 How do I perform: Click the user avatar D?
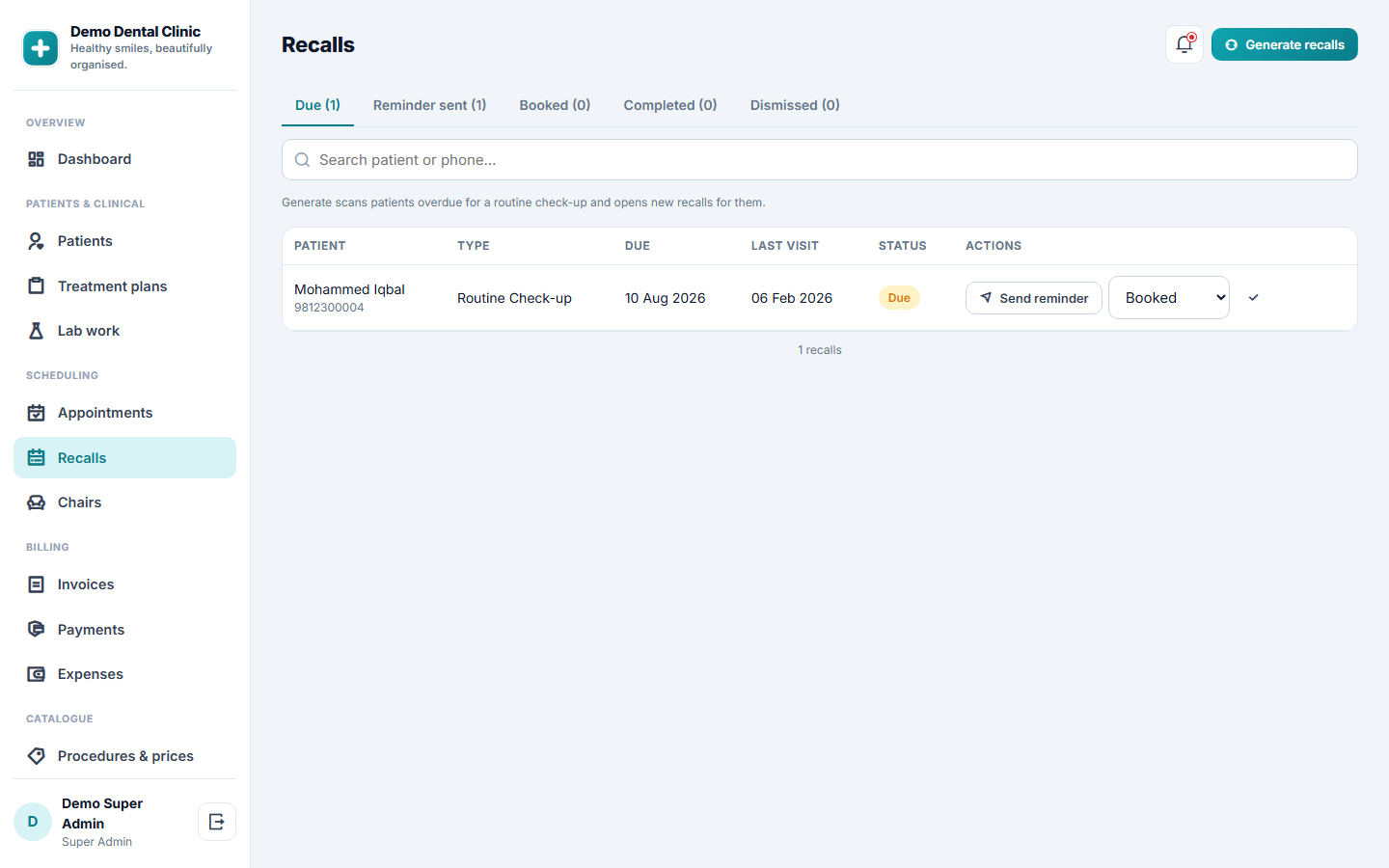pyautogui.click(x=33, y=822)
